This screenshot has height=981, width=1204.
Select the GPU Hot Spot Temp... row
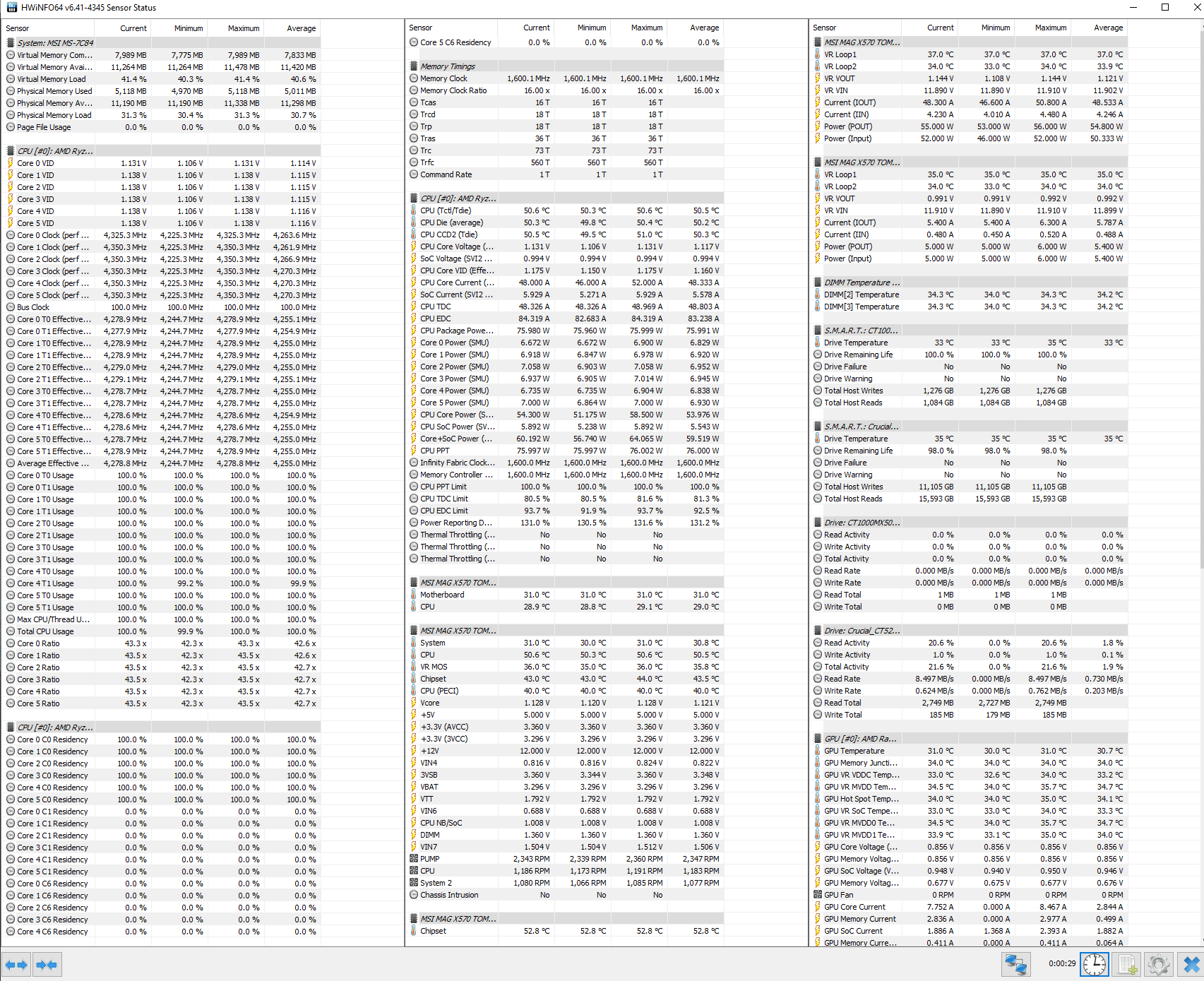pos(970,799)
